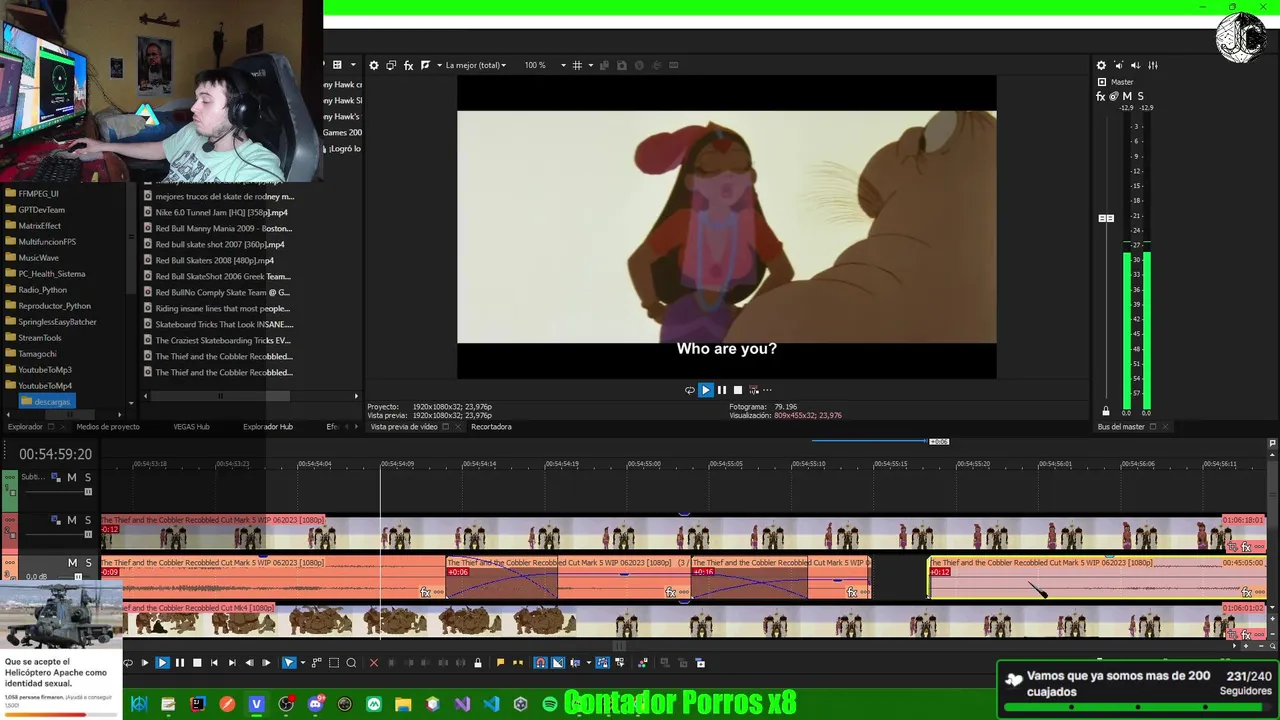The image size is (1280, 720).
Task: Solo video track 2
Action: point(88,520)
